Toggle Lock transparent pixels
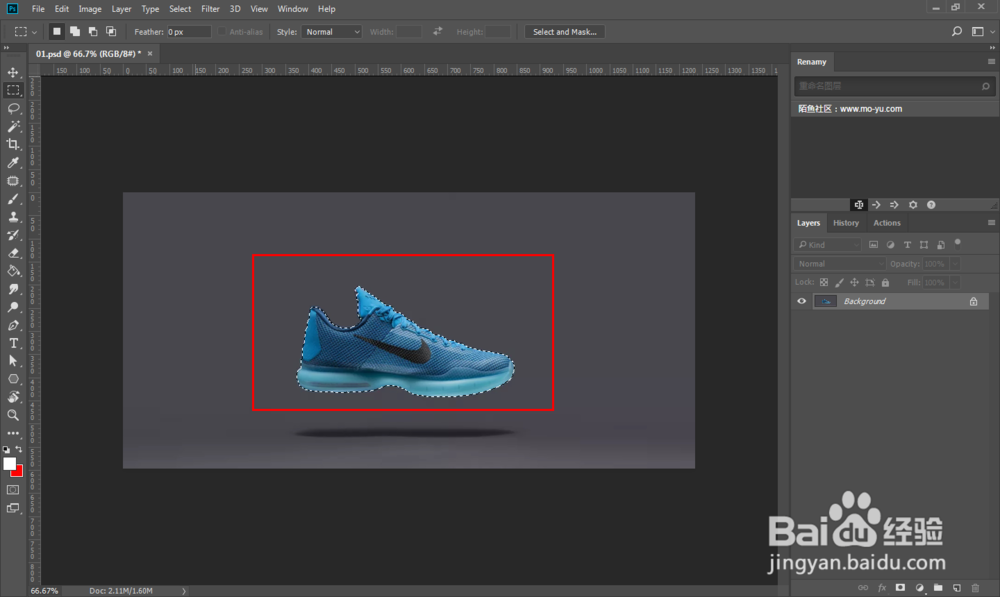Image resolution: width=1000 pixels, height=597 pixels. click(824, 282)
